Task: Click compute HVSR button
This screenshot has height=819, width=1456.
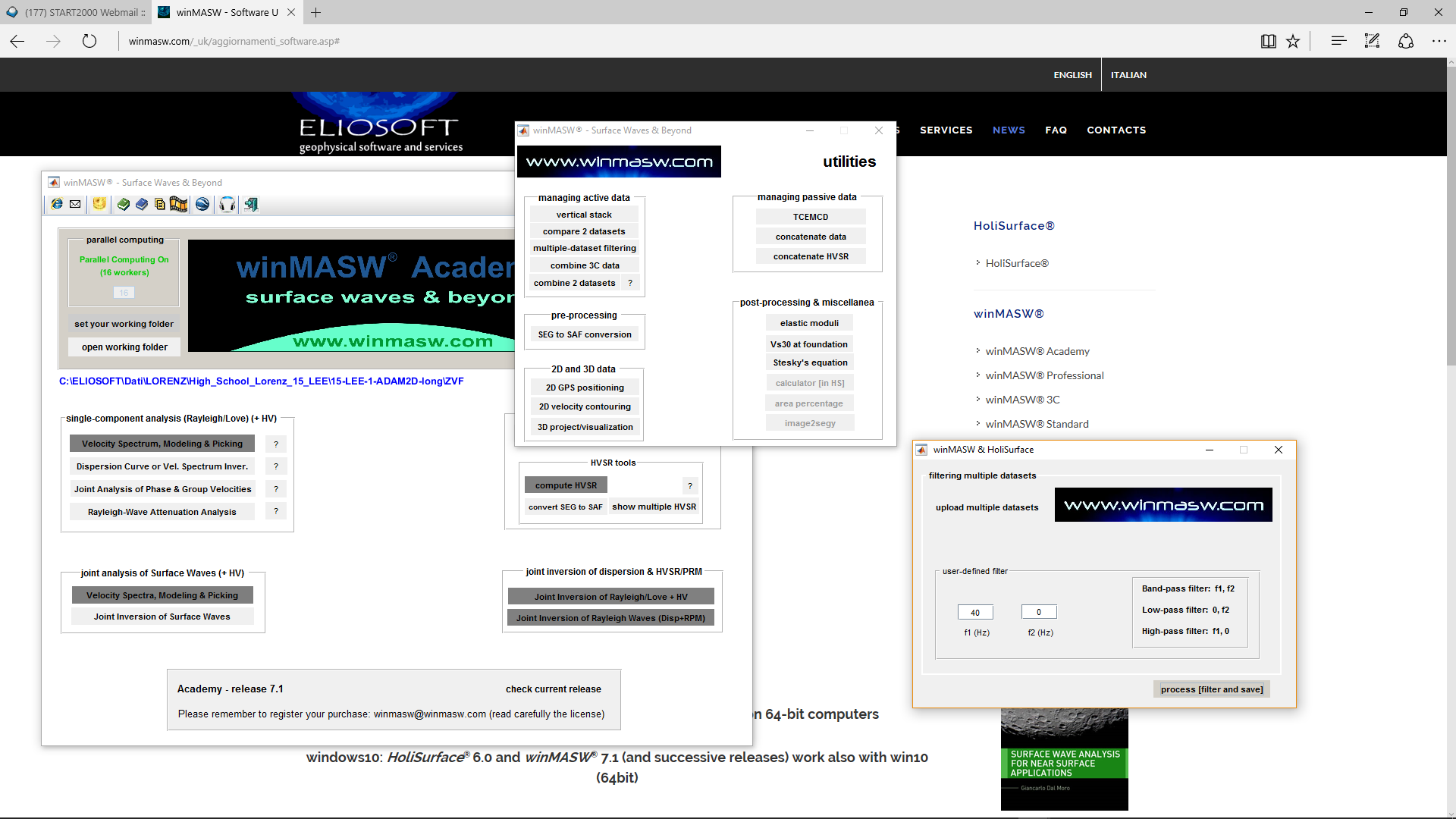Action: coord(566,485)
